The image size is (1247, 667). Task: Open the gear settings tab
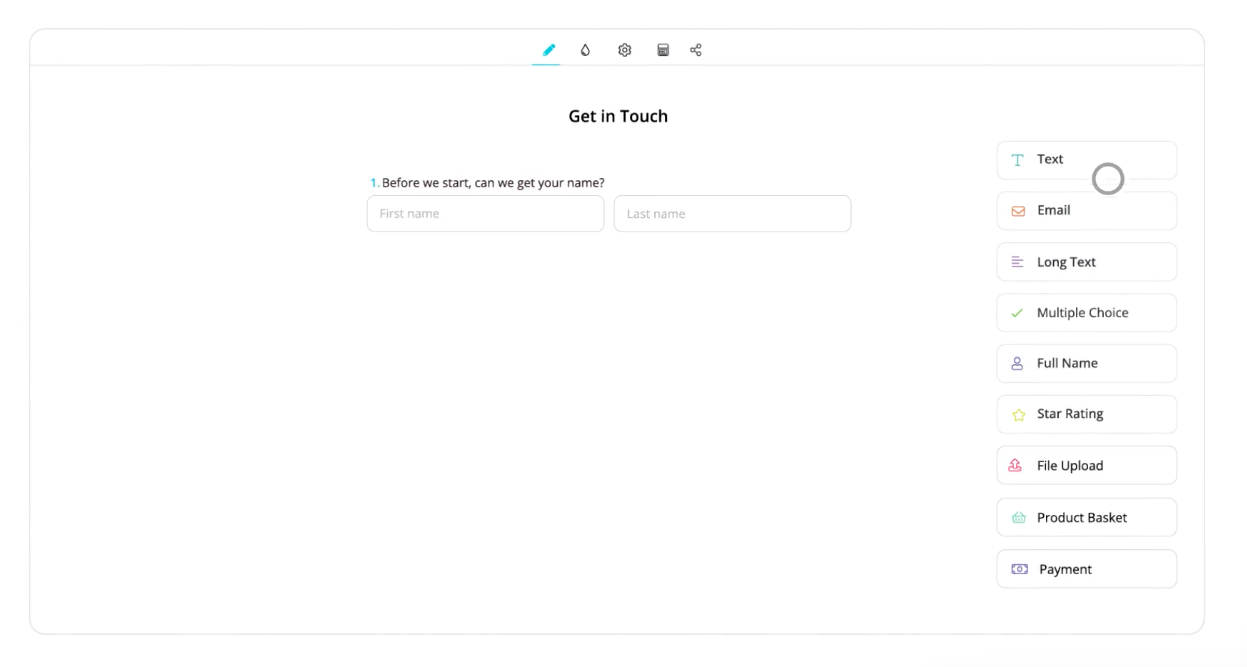(625, 50)
